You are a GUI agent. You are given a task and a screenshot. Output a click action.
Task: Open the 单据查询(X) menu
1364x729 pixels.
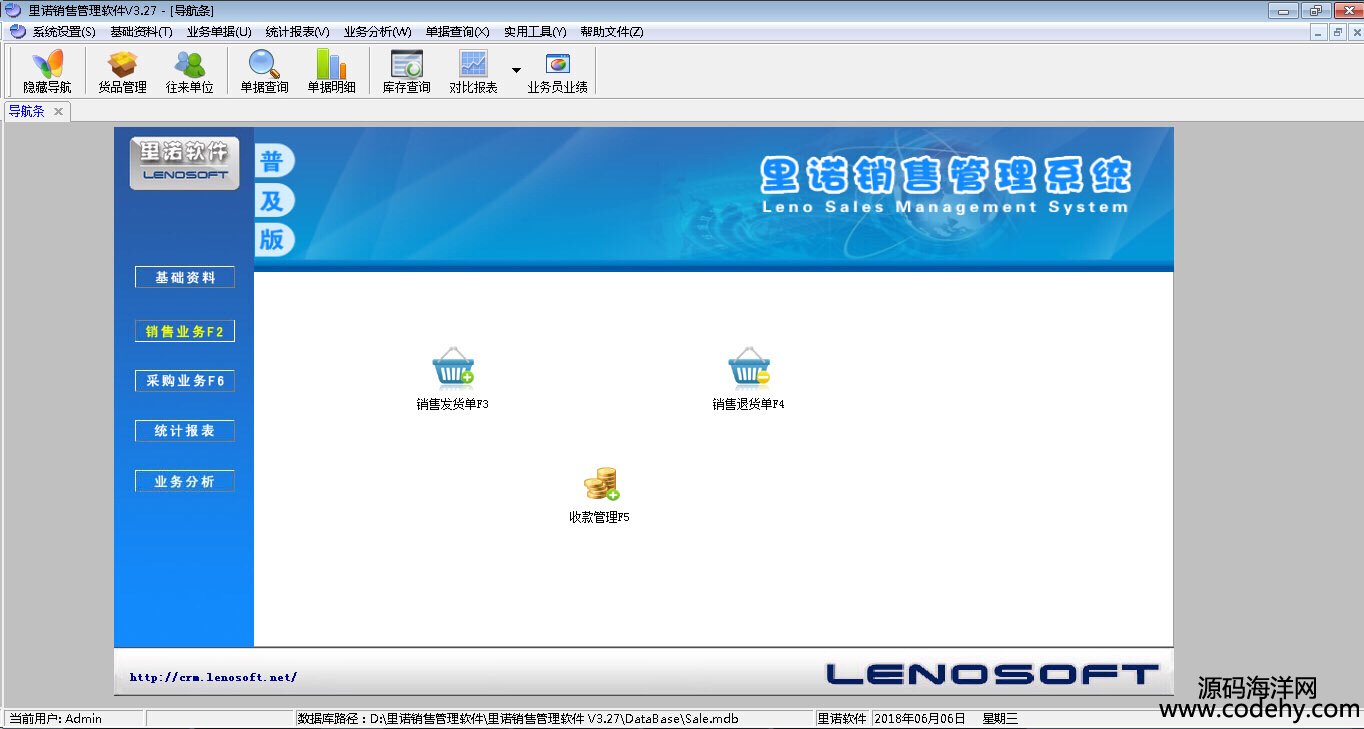[x=457, y=32]
